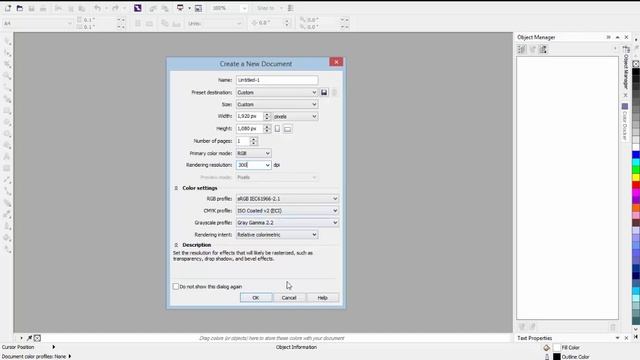Click the Height spinner arrows

(x=267, y=129)
